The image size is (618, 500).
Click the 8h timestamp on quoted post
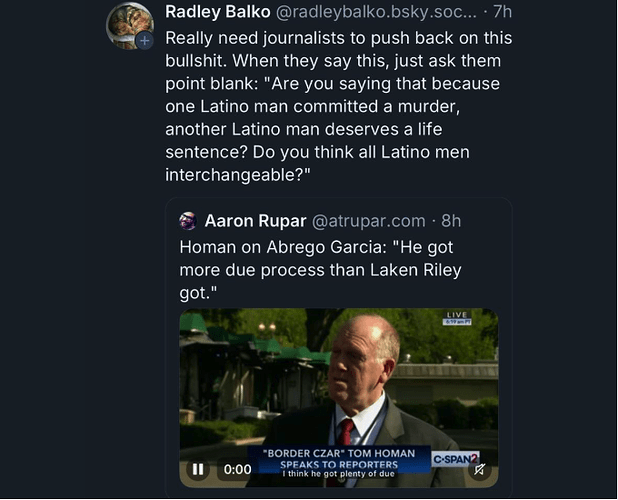(451, 221)
